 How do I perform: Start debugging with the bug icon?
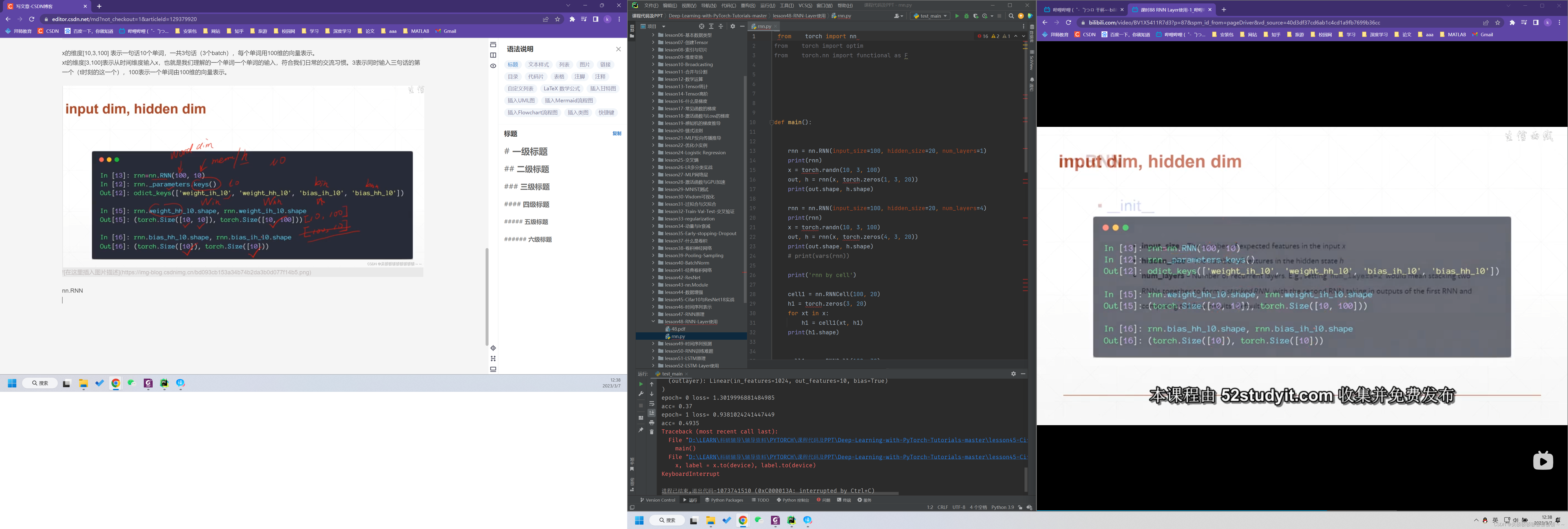click(x=966, y=16)
